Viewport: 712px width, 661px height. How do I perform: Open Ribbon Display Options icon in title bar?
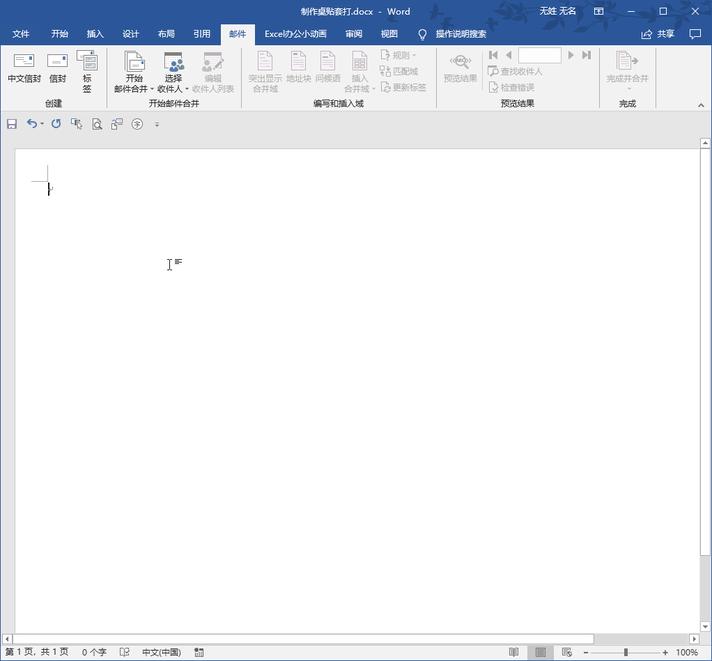click(x=599, y=11)
